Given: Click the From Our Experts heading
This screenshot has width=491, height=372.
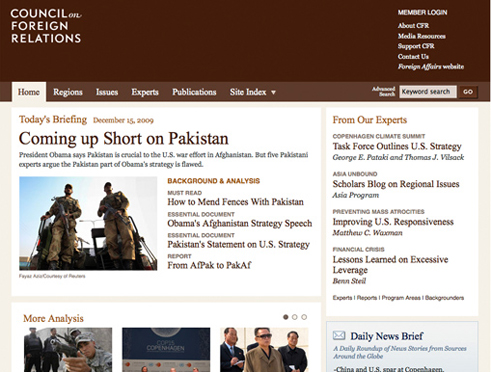Looking at the screenshot, I should point(370,120).
